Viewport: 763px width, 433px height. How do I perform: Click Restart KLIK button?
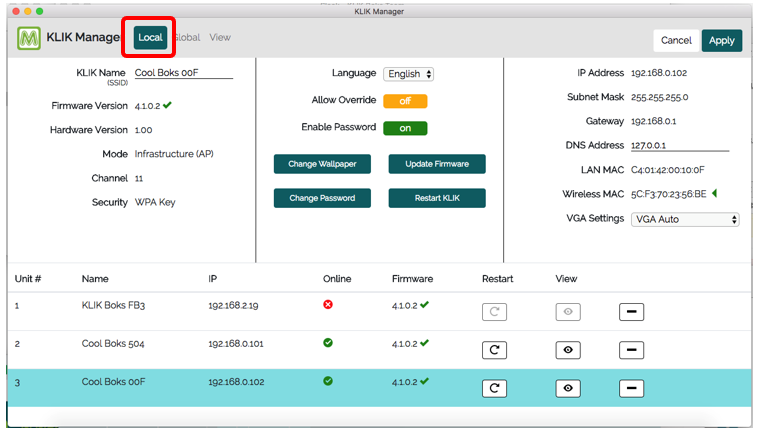tap(437, 198)
